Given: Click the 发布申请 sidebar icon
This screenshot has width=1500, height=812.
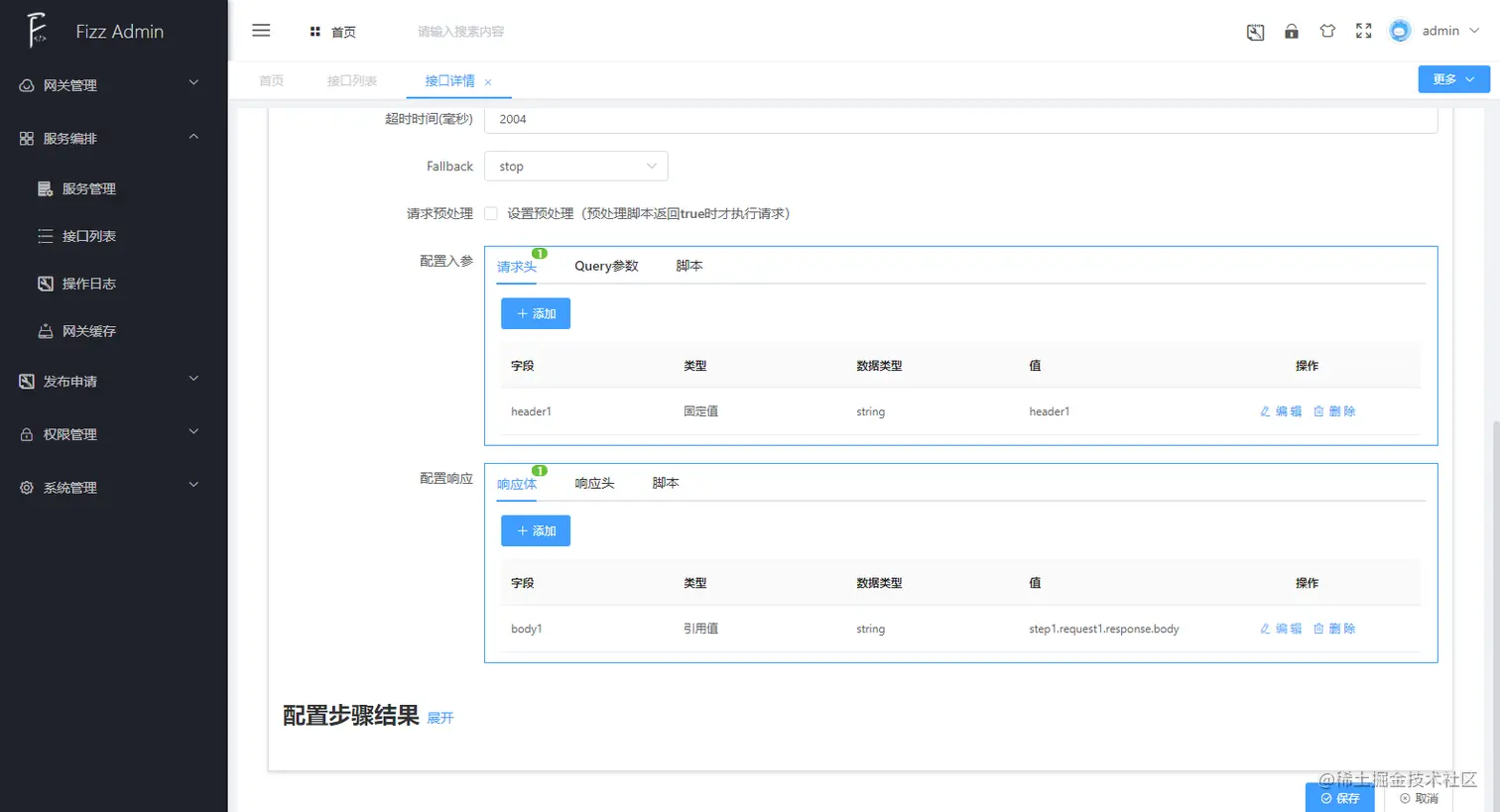Looking at the screenshot, I should click(x=27, y=382).
